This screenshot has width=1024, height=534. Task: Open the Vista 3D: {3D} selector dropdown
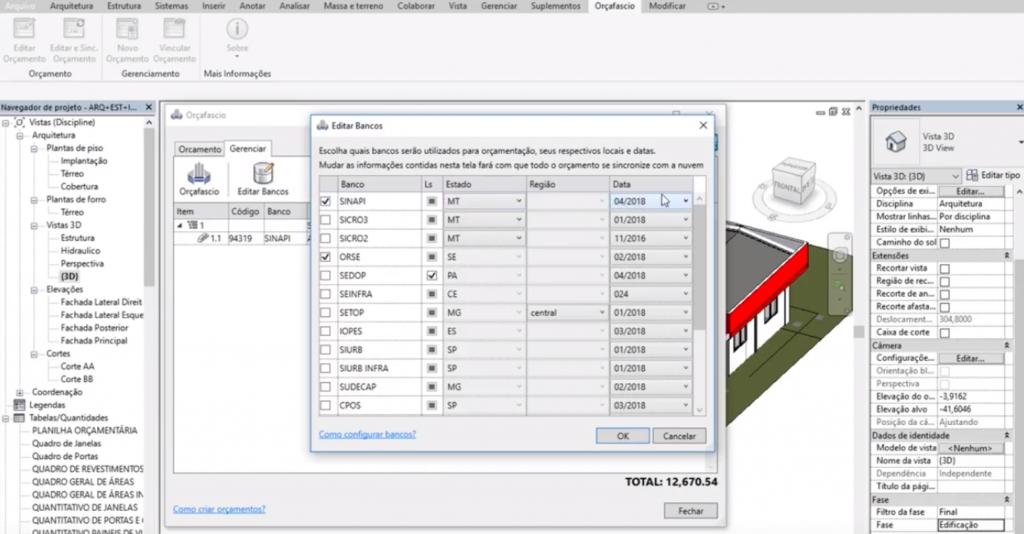[916, 176]
